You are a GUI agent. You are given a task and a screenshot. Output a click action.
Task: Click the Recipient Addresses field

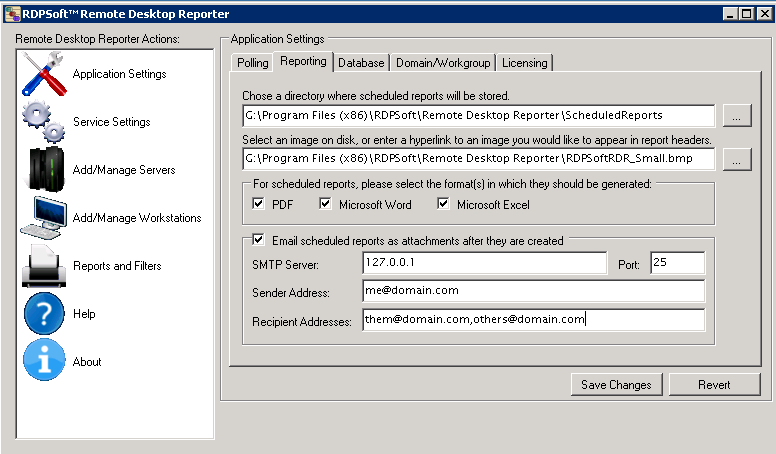(534, 320)
